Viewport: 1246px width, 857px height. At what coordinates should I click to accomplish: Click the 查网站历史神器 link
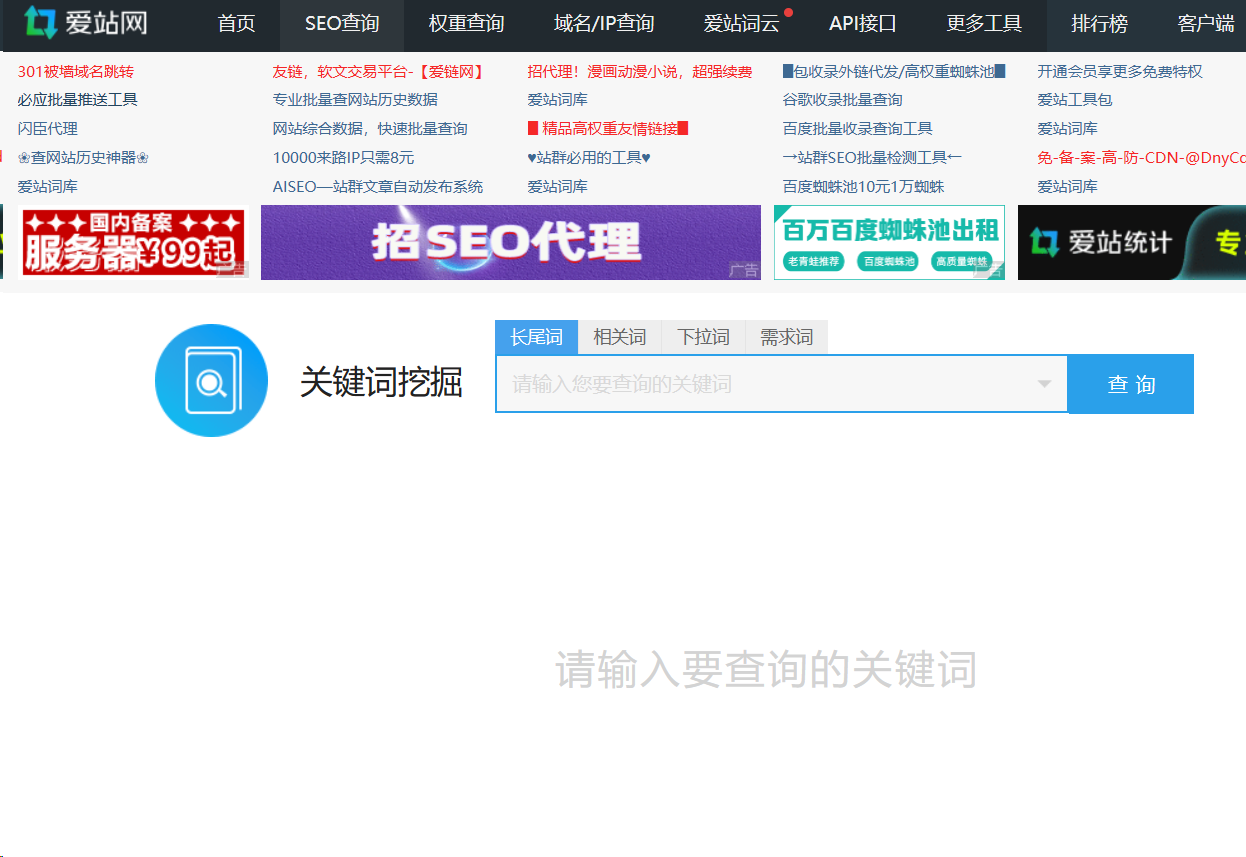point(83,157)
